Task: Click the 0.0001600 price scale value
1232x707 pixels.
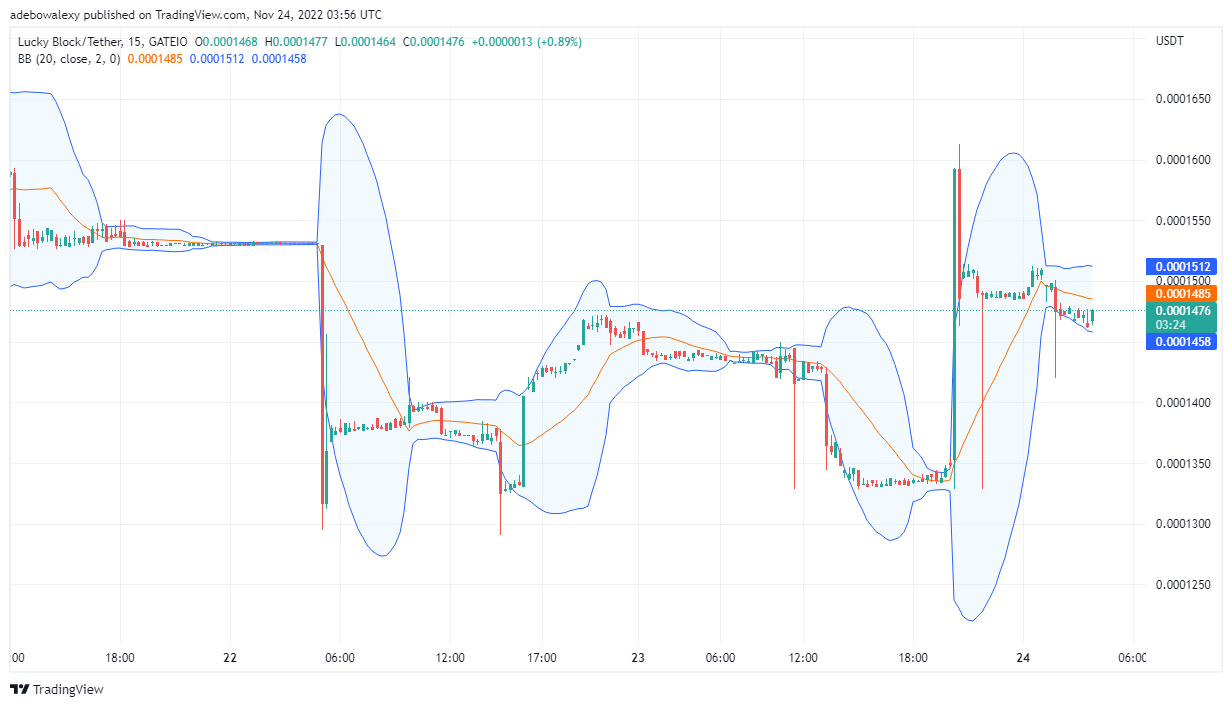Action: 1183,160
